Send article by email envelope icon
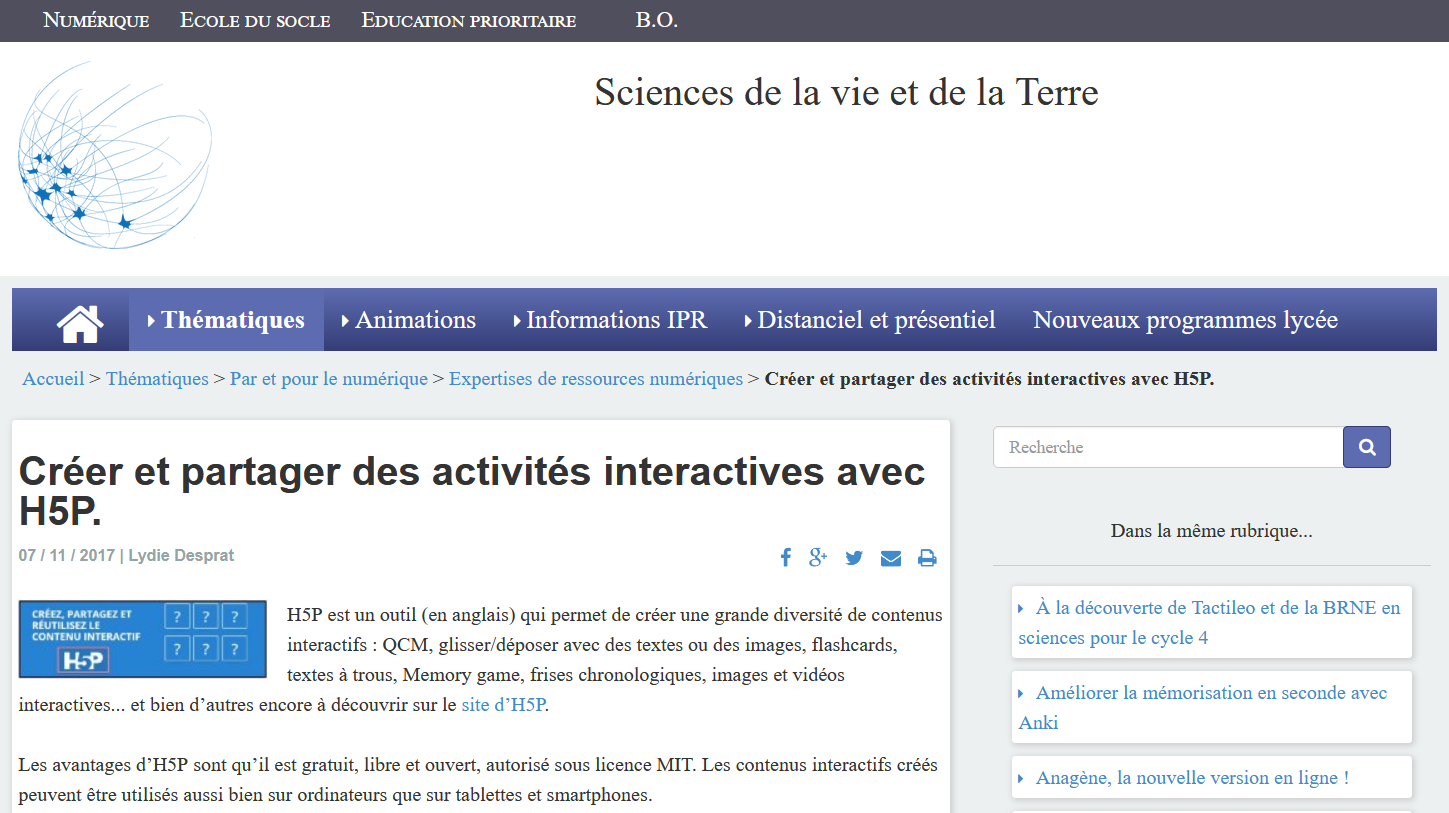 (x=890, y=558)
